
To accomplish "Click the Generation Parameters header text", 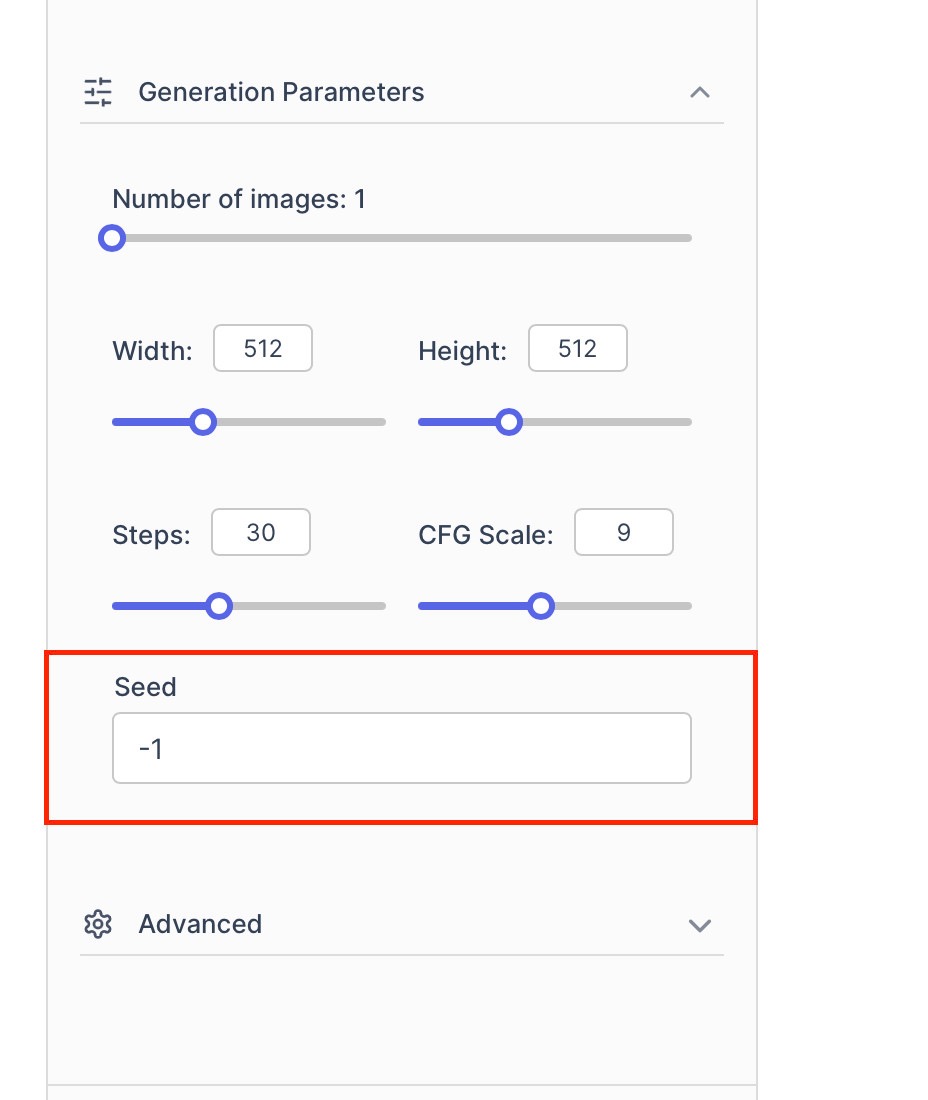I will pyautogui.click(x=281, y=92).
